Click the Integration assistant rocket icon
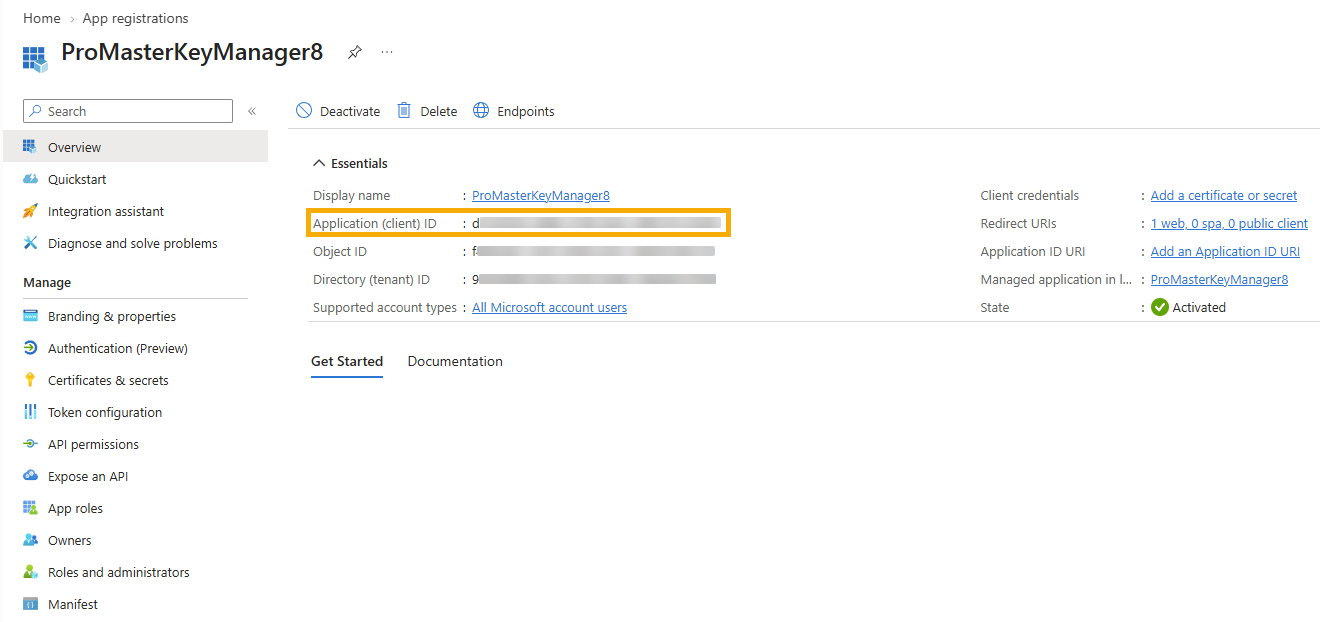1321x622 pixels. 30,211
